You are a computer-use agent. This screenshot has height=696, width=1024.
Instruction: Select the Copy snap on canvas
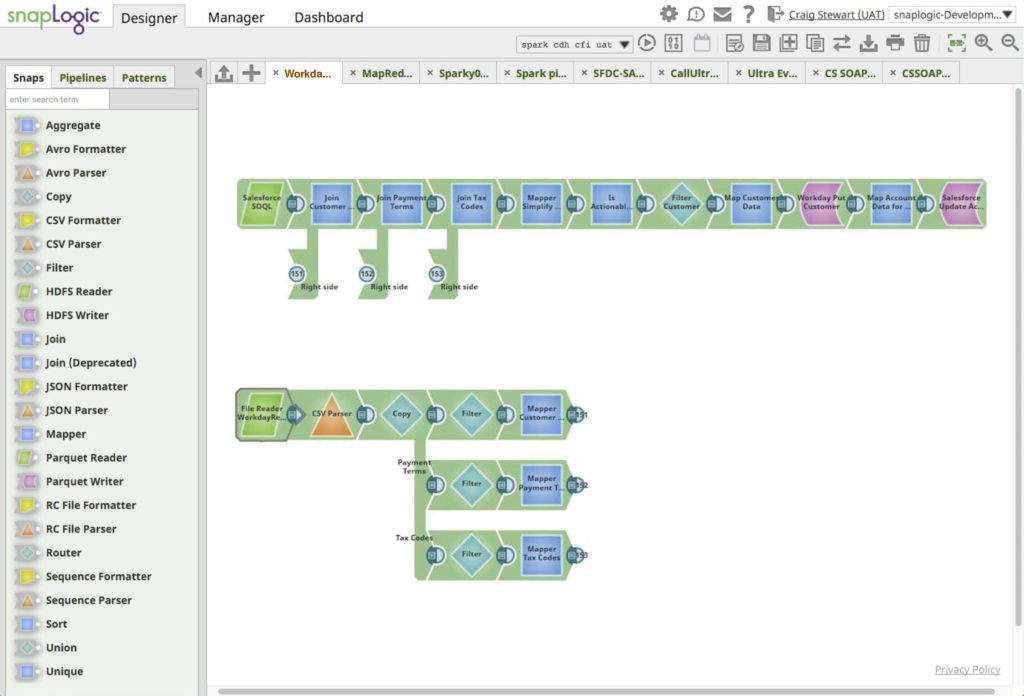click(402, 414)
